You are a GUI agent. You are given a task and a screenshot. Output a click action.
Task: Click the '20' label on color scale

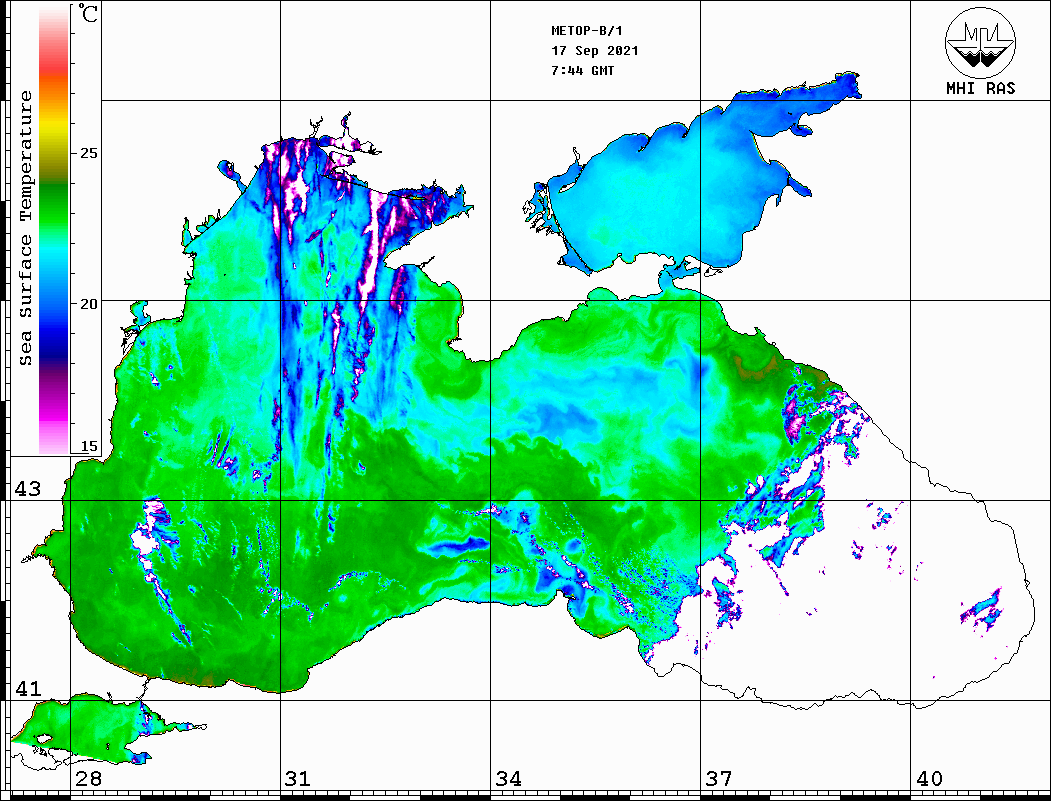(88, 304)
